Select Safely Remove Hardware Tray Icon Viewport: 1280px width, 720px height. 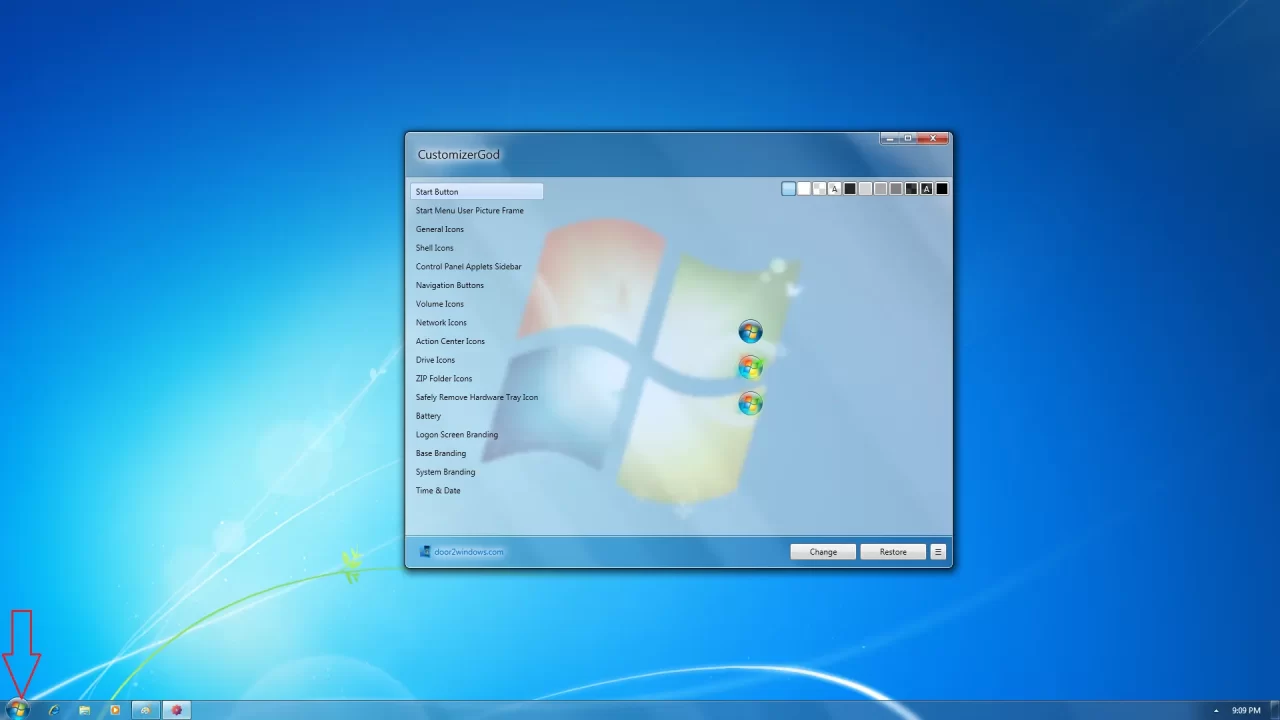click(x=477, y=397)
